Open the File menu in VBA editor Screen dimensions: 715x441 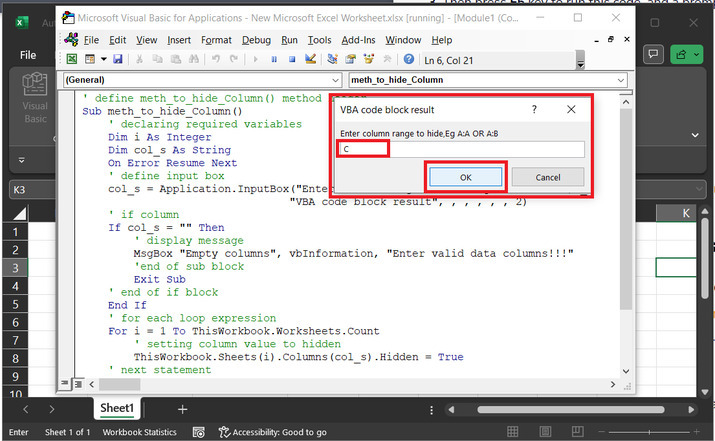tap(91, 40)
